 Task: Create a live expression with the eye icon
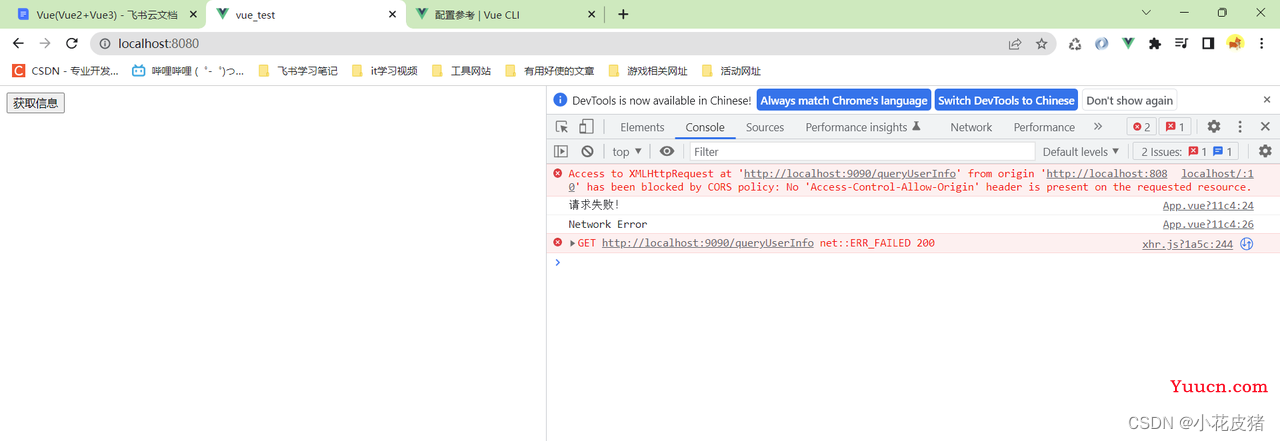(667, 151)
